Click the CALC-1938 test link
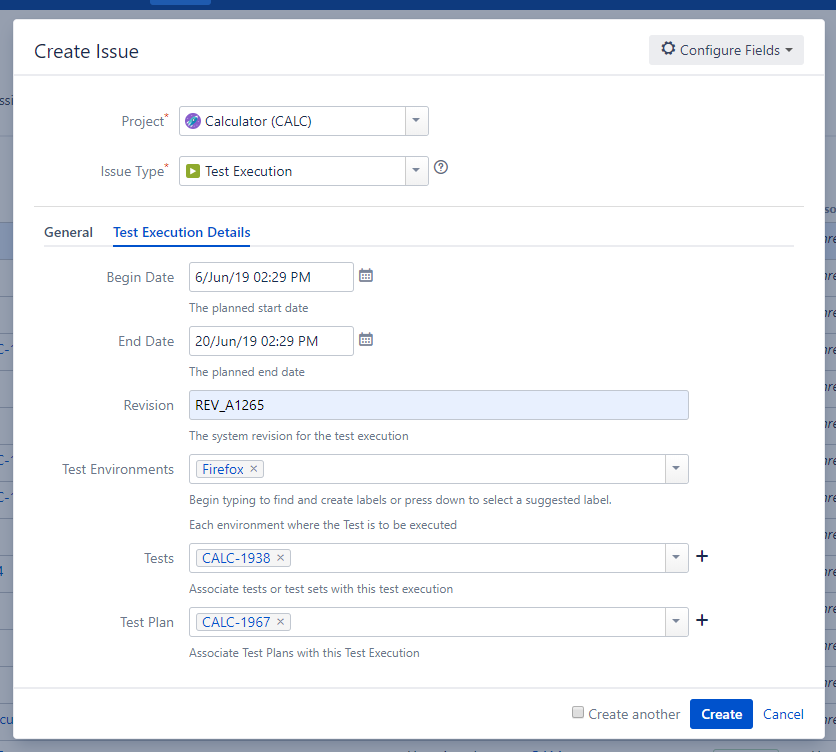The width and height of the screenshot is (836, 752). click(x=236, y=558)
